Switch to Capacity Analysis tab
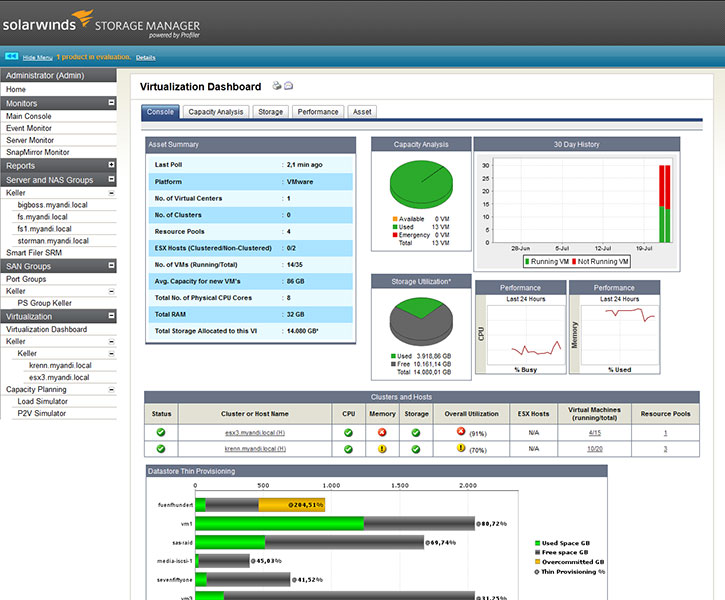This screenshot has width=725, height=600. pyautogui.click(x=215, y=112)
